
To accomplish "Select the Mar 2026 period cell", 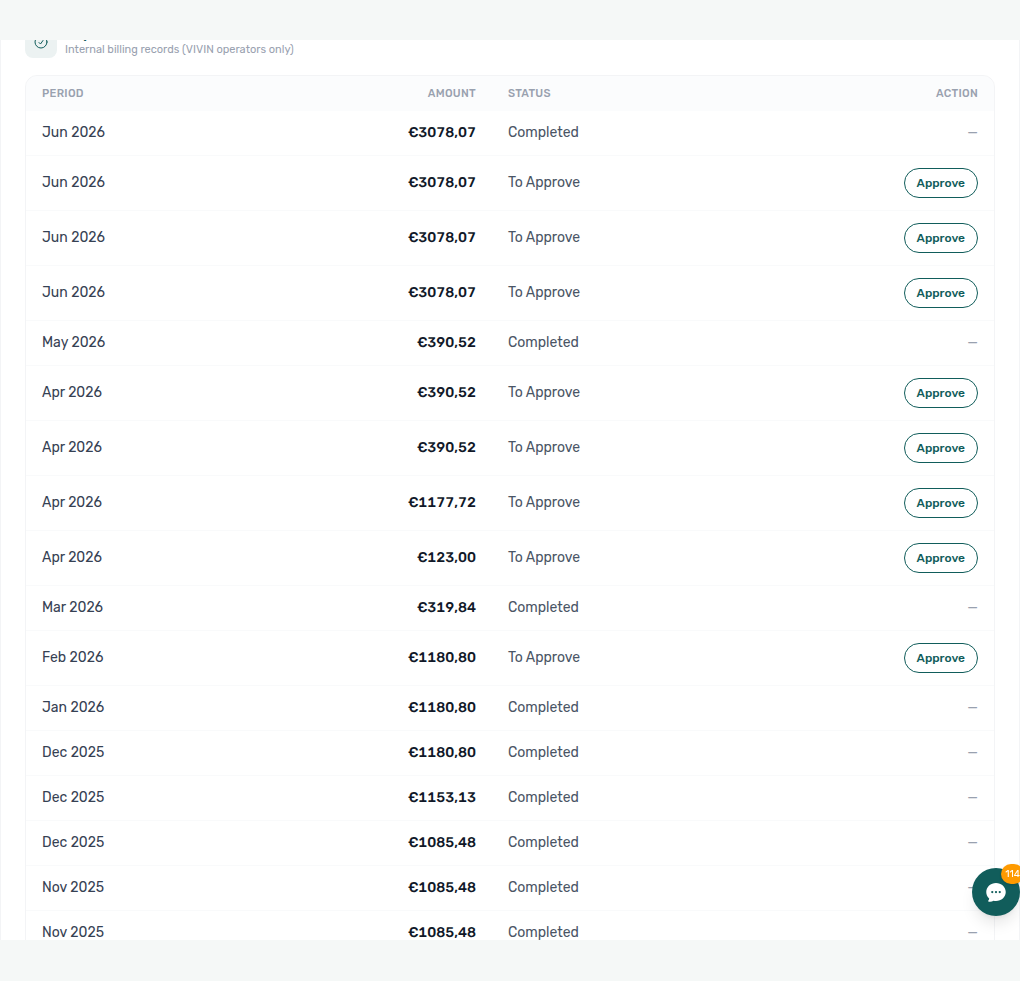I will coord(72,607).
